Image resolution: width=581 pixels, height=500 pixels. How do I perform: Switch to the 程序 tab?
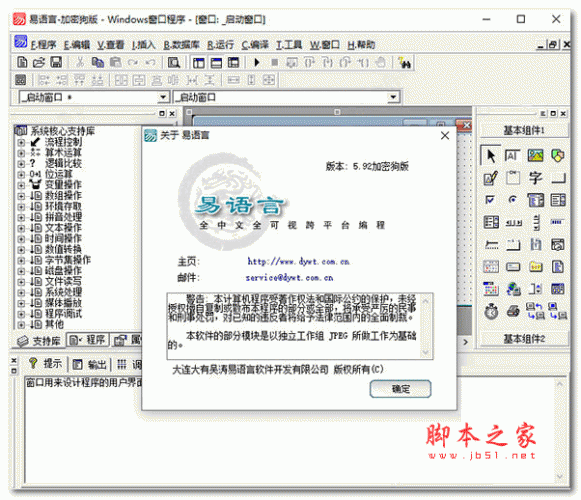(x=88, y=340)
